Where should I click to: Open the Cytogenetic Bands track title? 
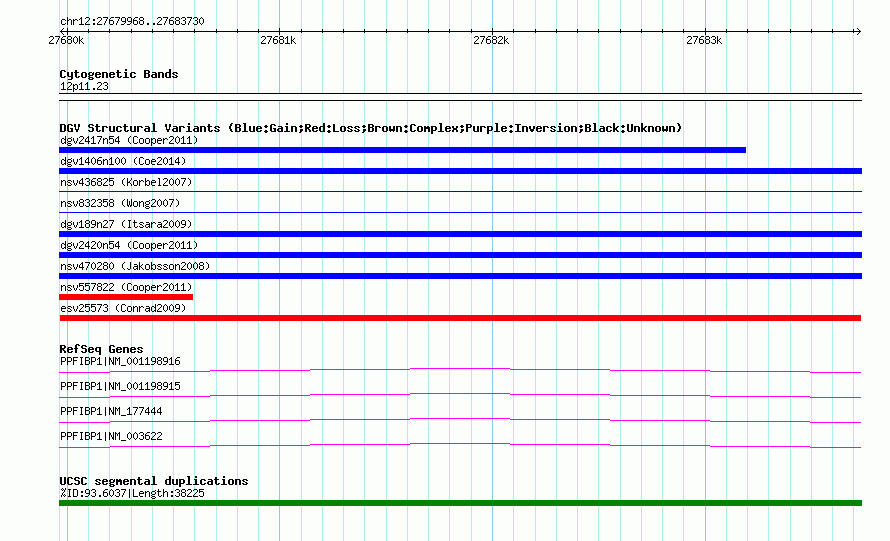click(119, 74)
